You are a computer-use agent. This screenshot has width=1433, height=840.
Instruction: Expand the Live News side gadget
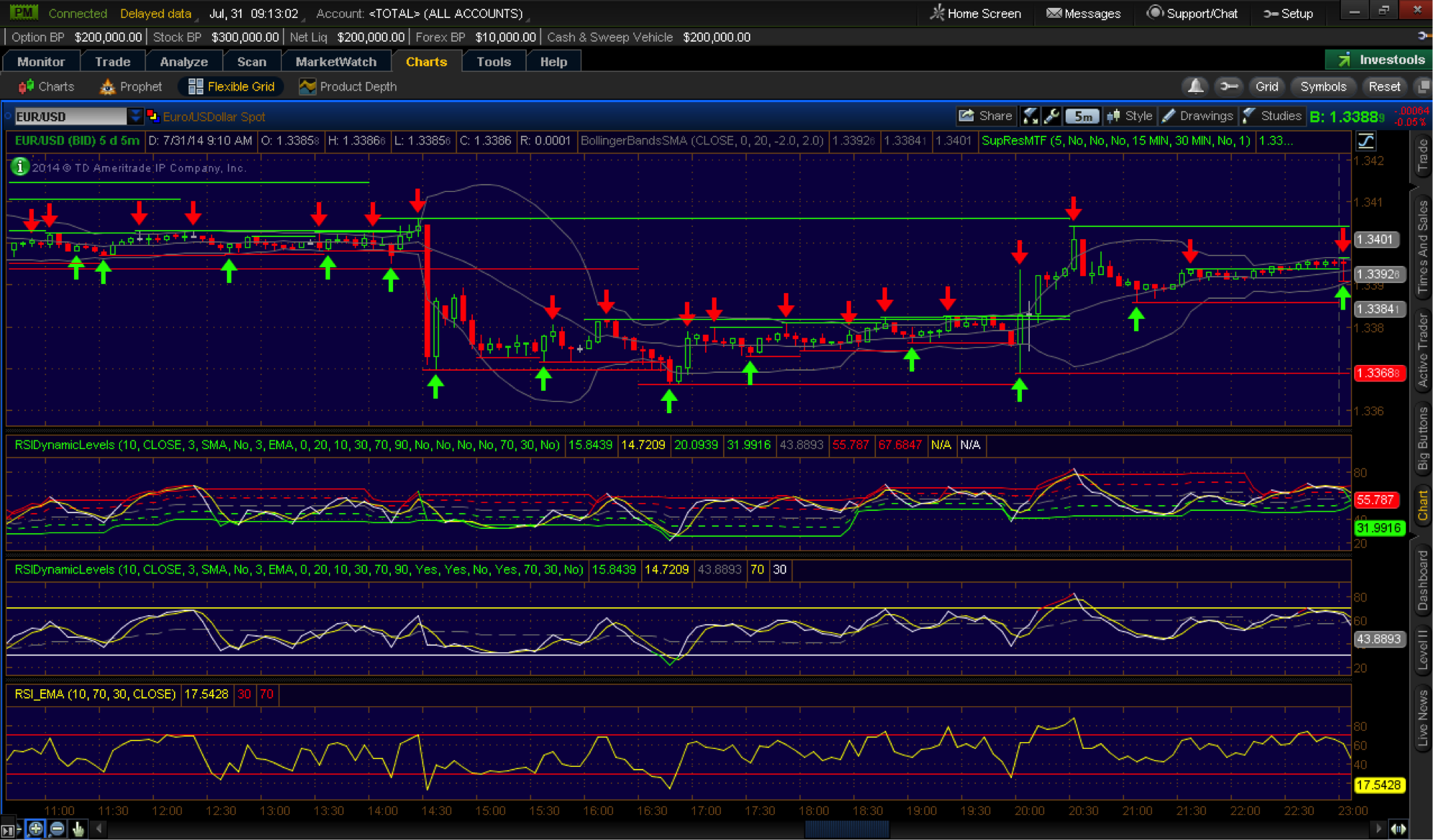[x=1423, y=719]
